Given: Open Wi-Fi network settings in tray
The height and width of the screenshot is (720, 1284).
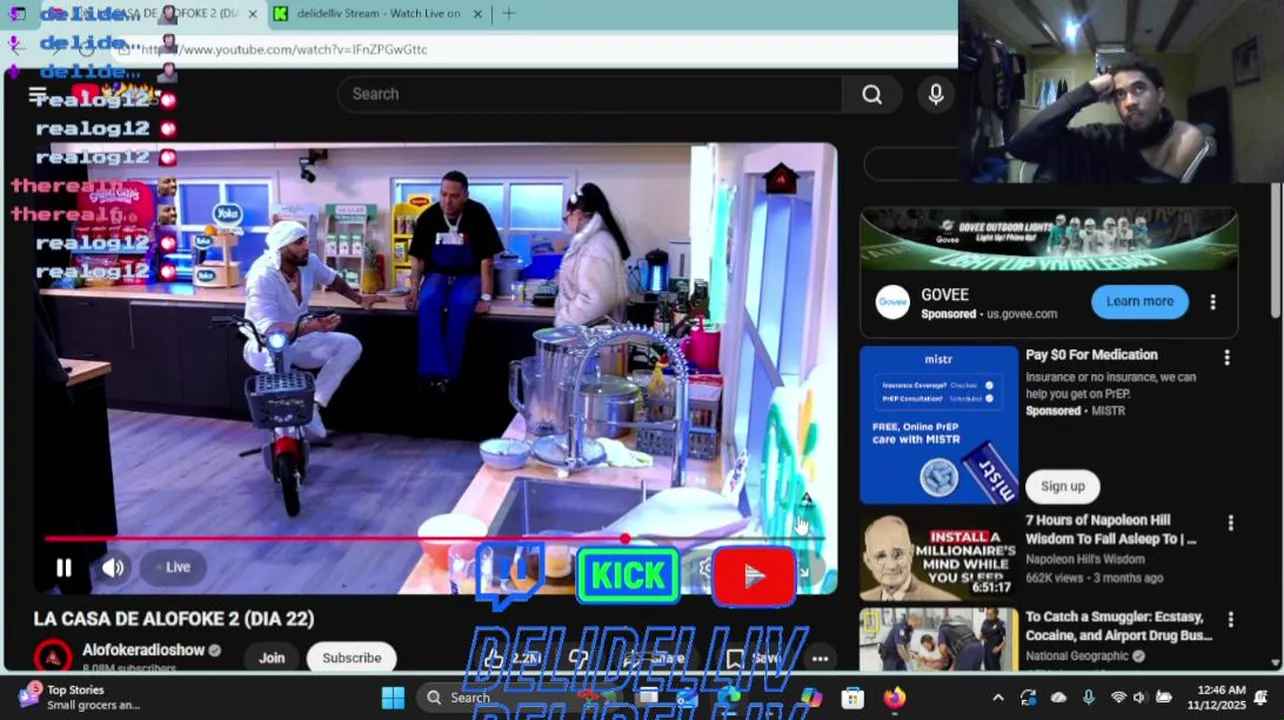Looking at the screenshot, I should point(1118,698).
